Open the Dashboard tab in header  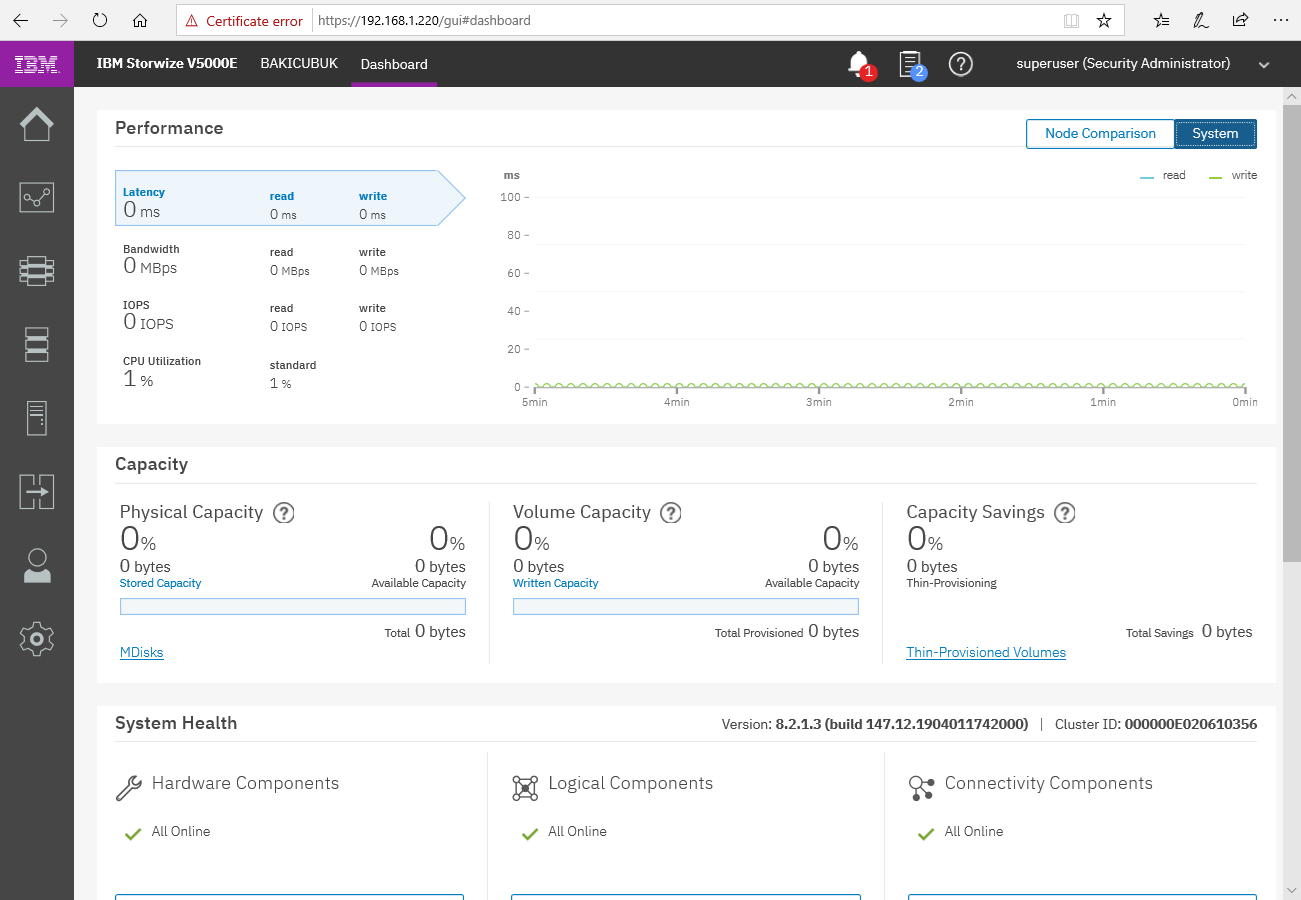pos(394,64)
